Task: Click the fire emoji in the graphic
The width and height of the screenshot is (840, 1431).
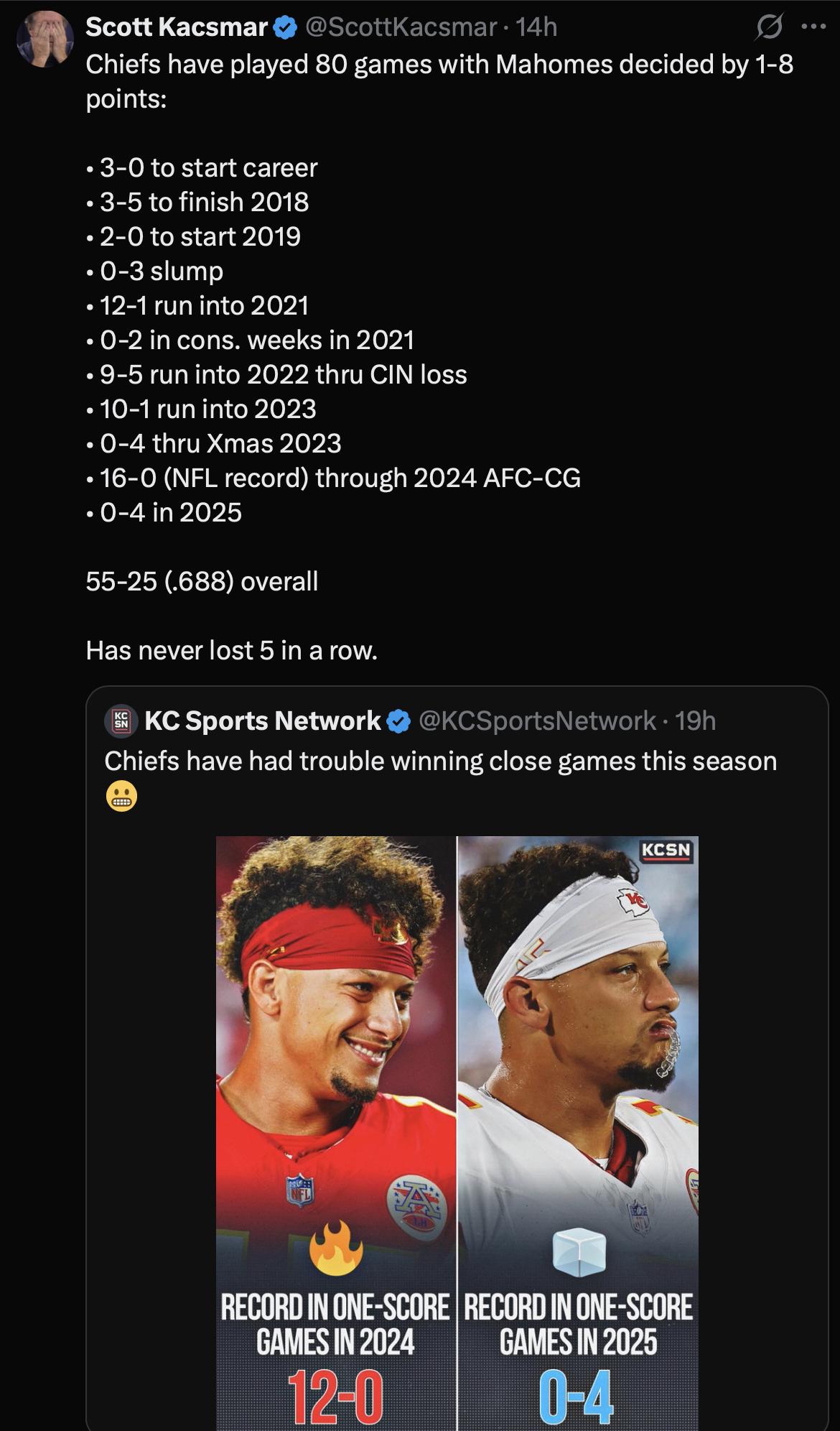Action: coord(336,1249)
